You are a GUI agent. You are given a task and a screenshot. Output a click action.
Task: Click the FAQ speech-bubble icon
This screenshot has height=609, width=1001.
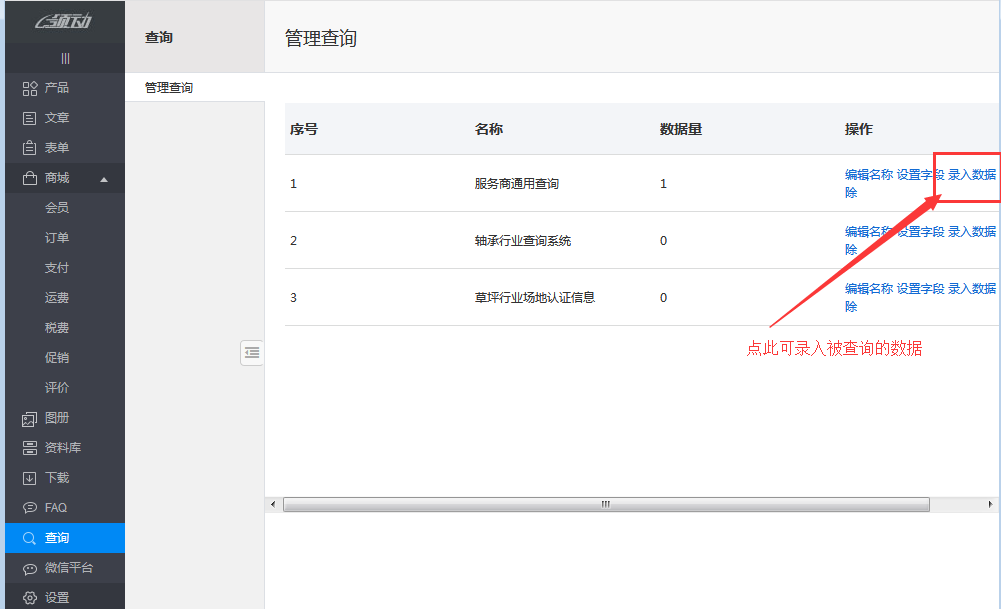[x=28, y=507]
